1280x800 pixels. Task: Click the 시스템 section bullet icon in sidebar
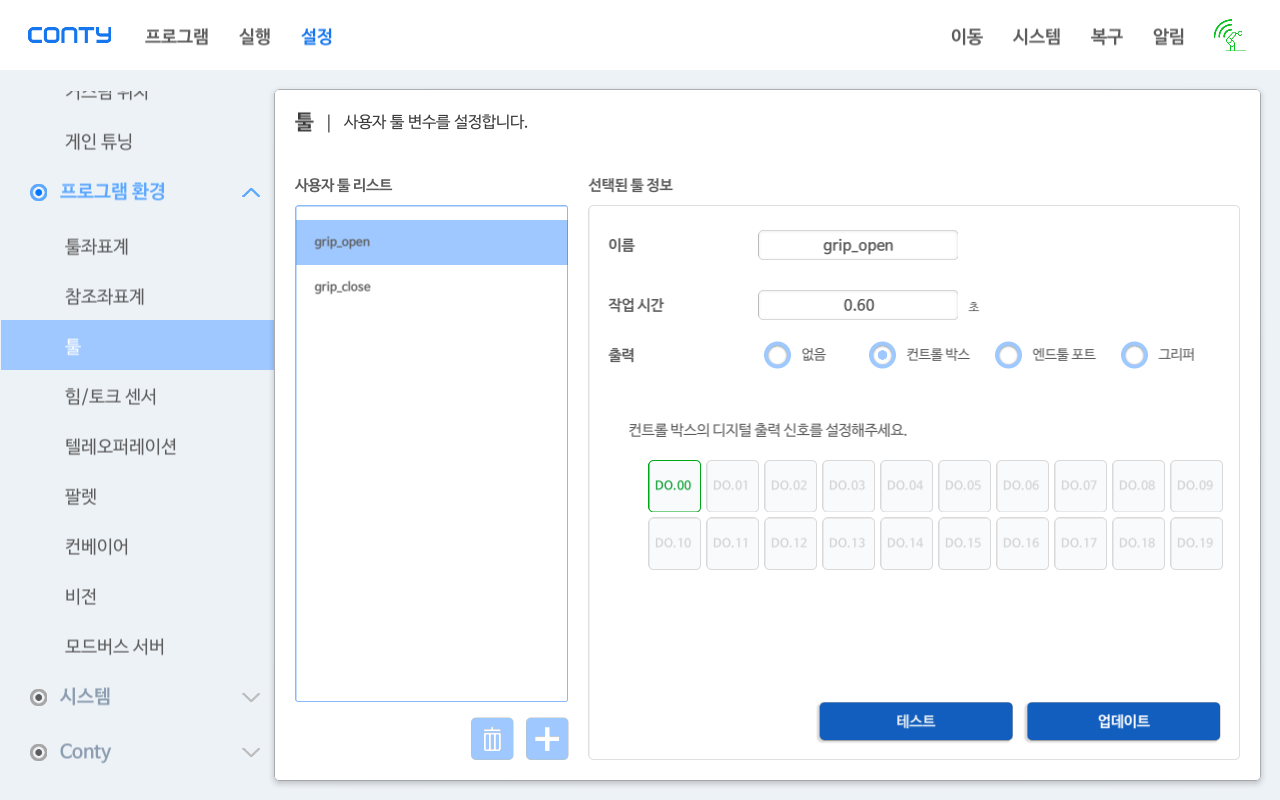(x=39, y=697)
